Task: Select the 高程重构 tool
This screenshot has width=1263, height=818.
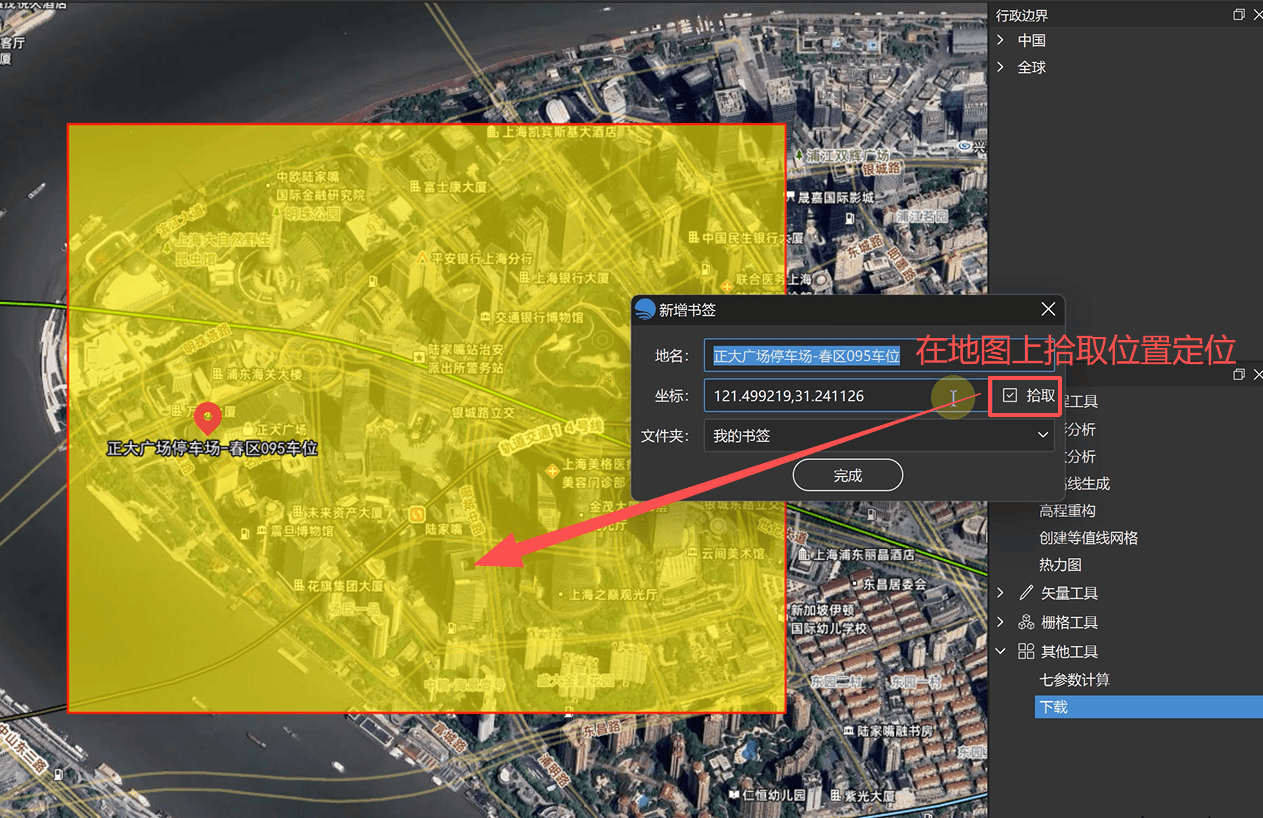Action: point(1068,510)
